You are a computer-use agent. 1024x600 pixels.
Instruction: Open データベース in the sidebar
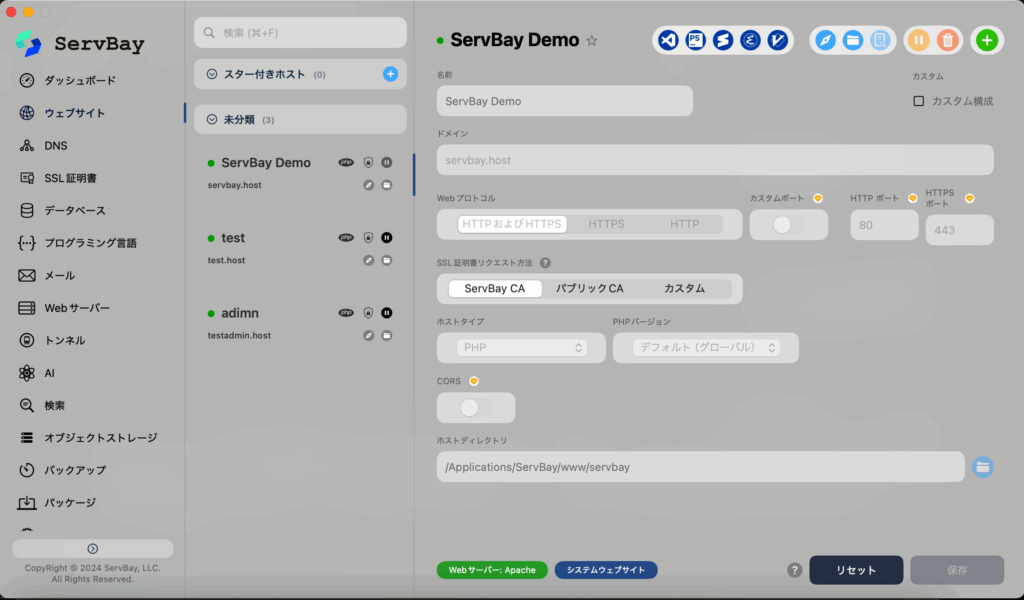click(x=74, y=210)
